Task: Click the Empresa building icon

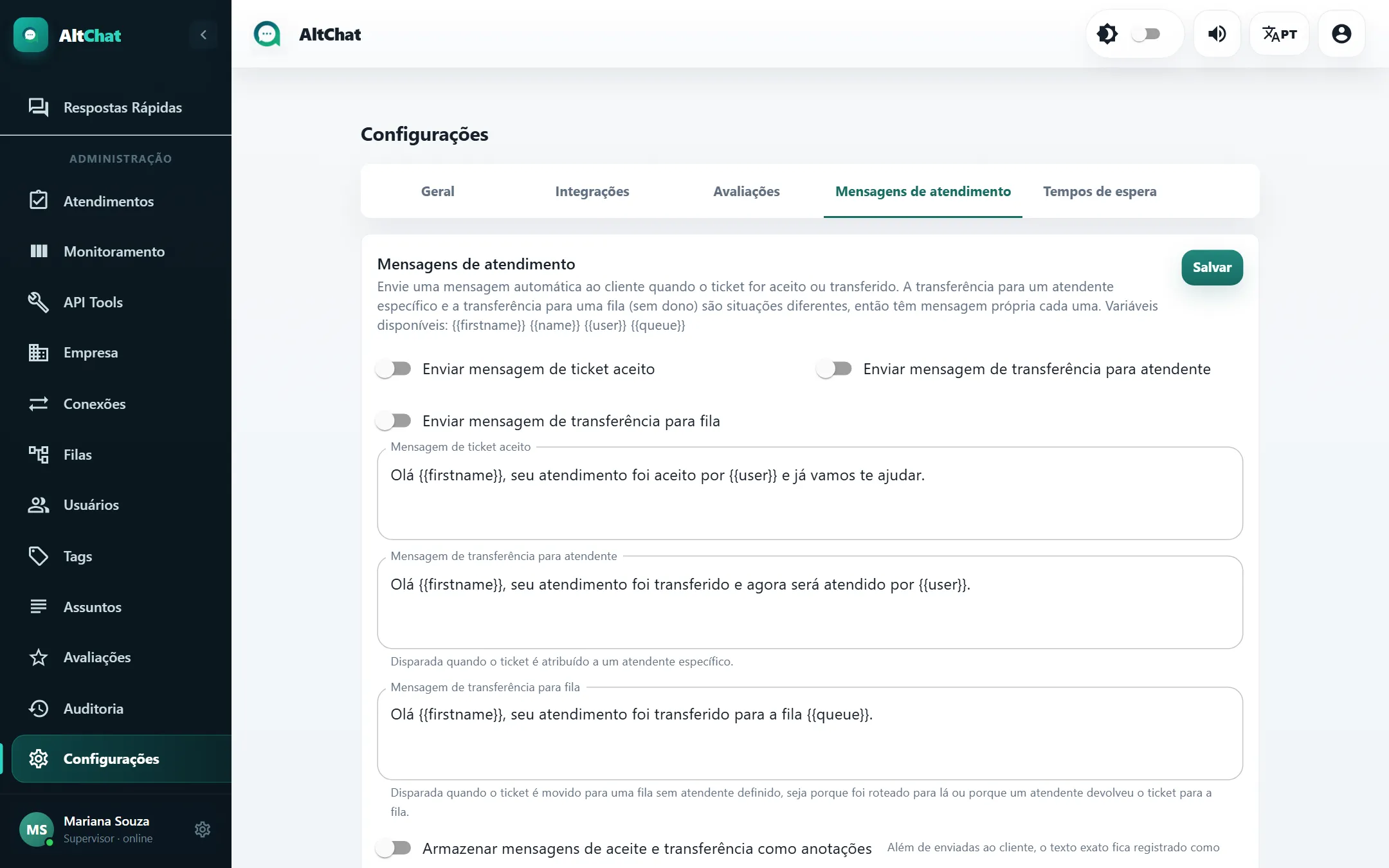Action: coord(39,352)
